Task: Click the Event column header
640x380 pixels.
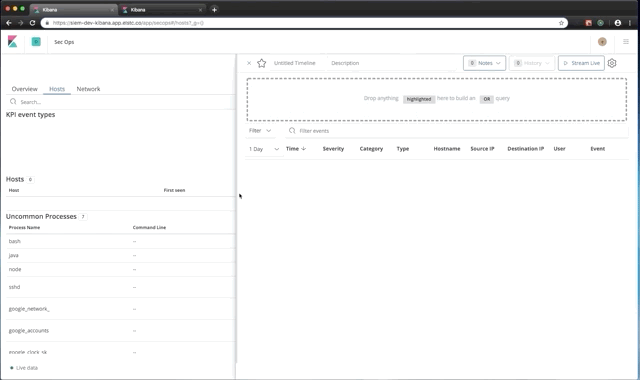Action: click(x=598, y=149)
